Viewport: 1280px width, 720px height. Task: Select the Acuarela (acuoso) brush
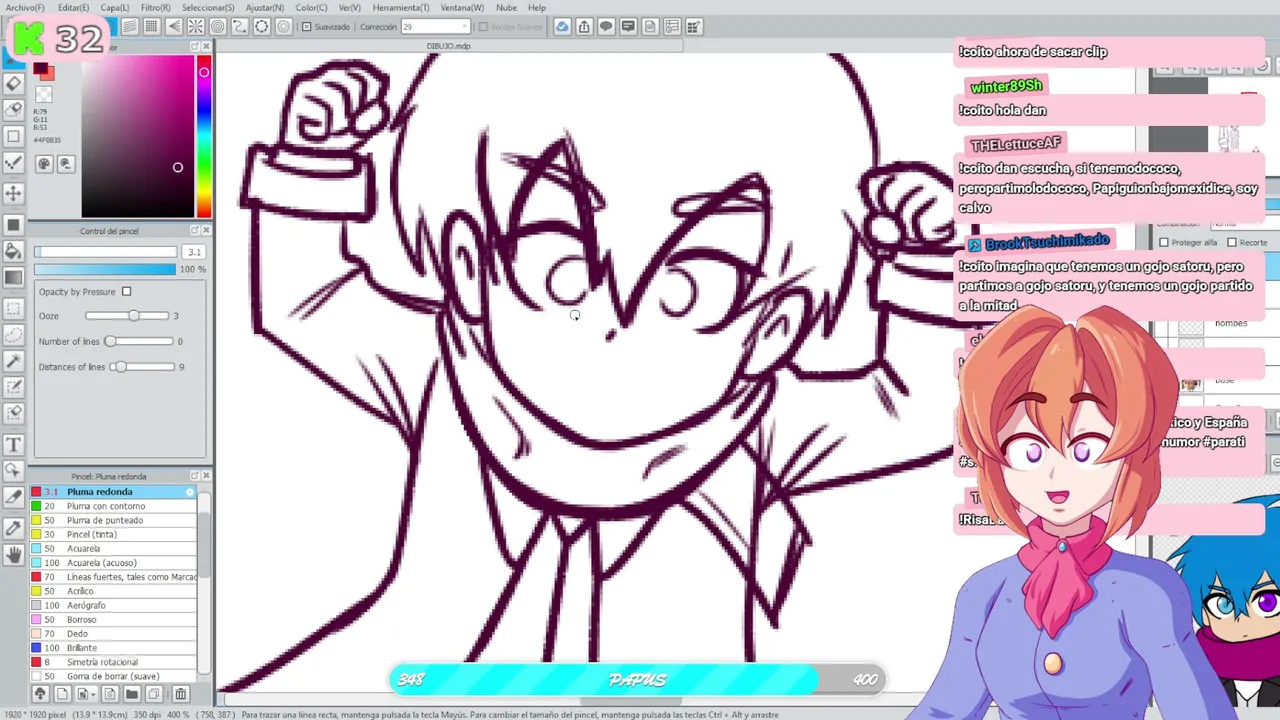pyautogui.click(x=114, y=563)
